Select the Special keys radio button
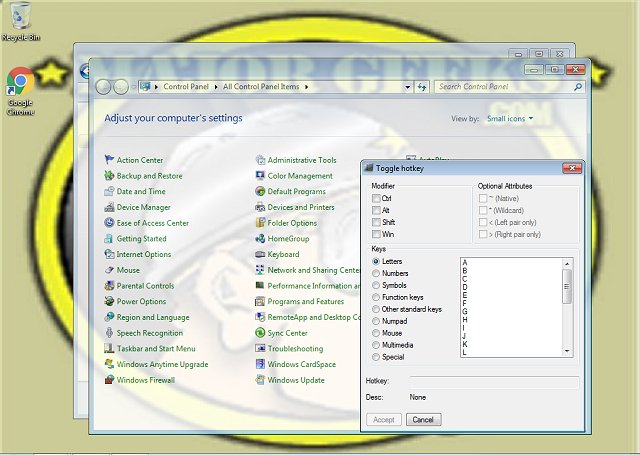 [376, 357]
